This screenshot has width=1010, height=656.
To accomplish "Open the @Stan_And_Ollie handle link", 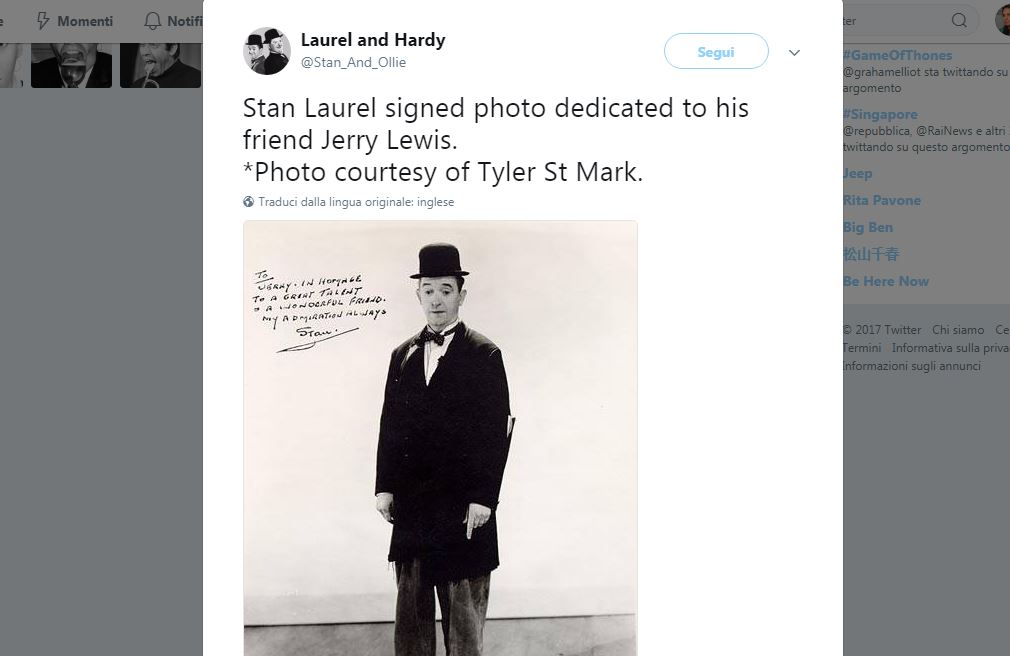I will (x=353, y=62).
